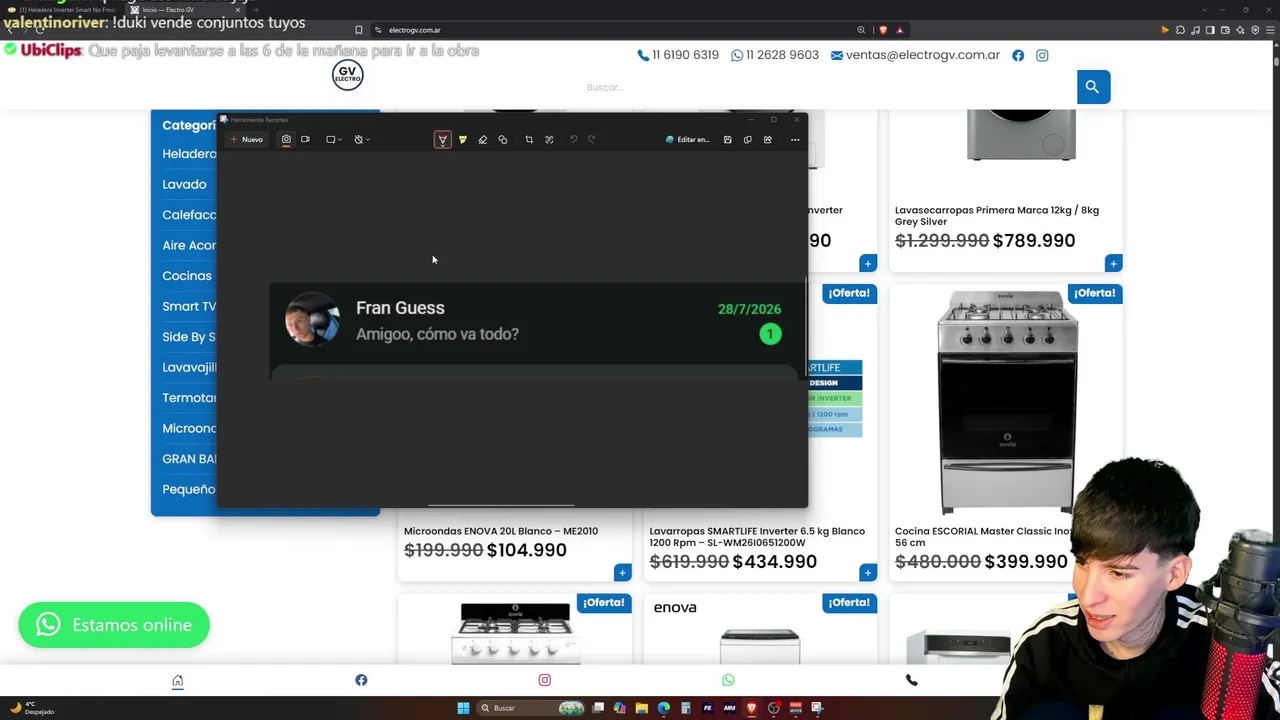Save the snip with the floppy icon
Image resolution: width=1280 pixels, height=720 pixels.
tap(727, 140)
